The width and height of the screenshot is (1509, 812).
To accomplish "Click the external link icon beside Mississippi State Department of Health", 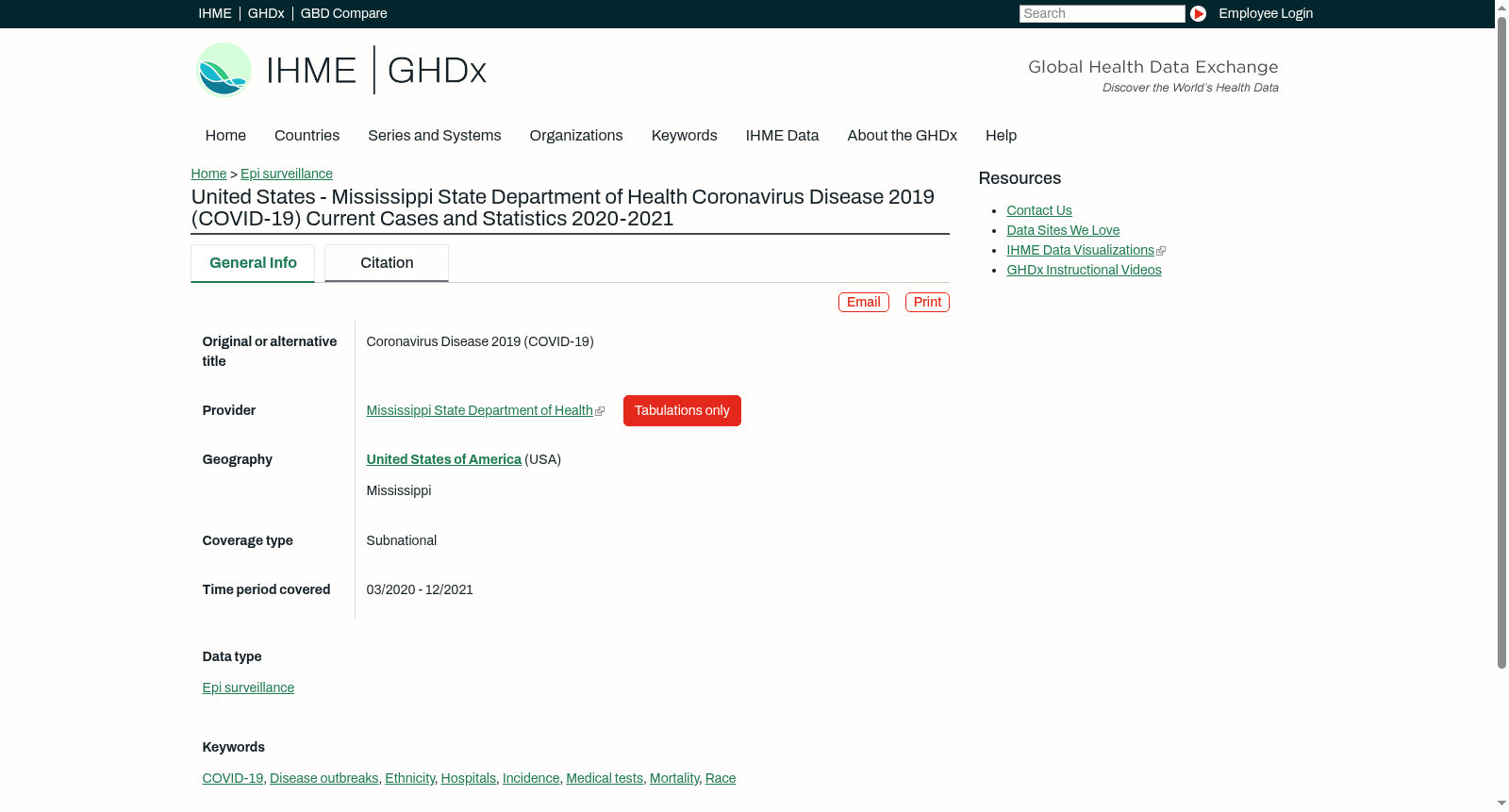I will 600,411.
